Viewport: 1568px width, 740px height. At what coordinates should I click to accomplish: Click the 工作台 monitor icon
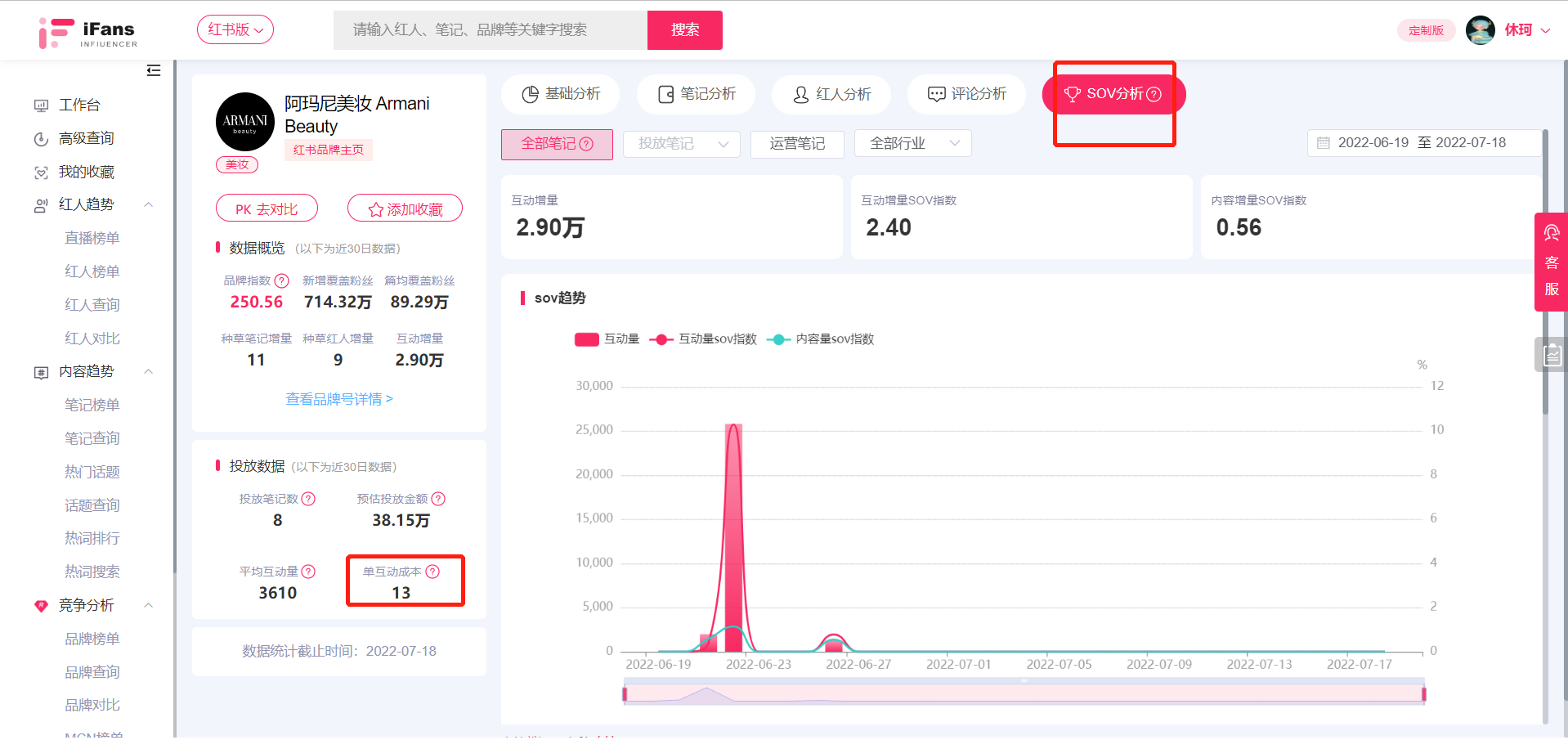tap(41, 105)
